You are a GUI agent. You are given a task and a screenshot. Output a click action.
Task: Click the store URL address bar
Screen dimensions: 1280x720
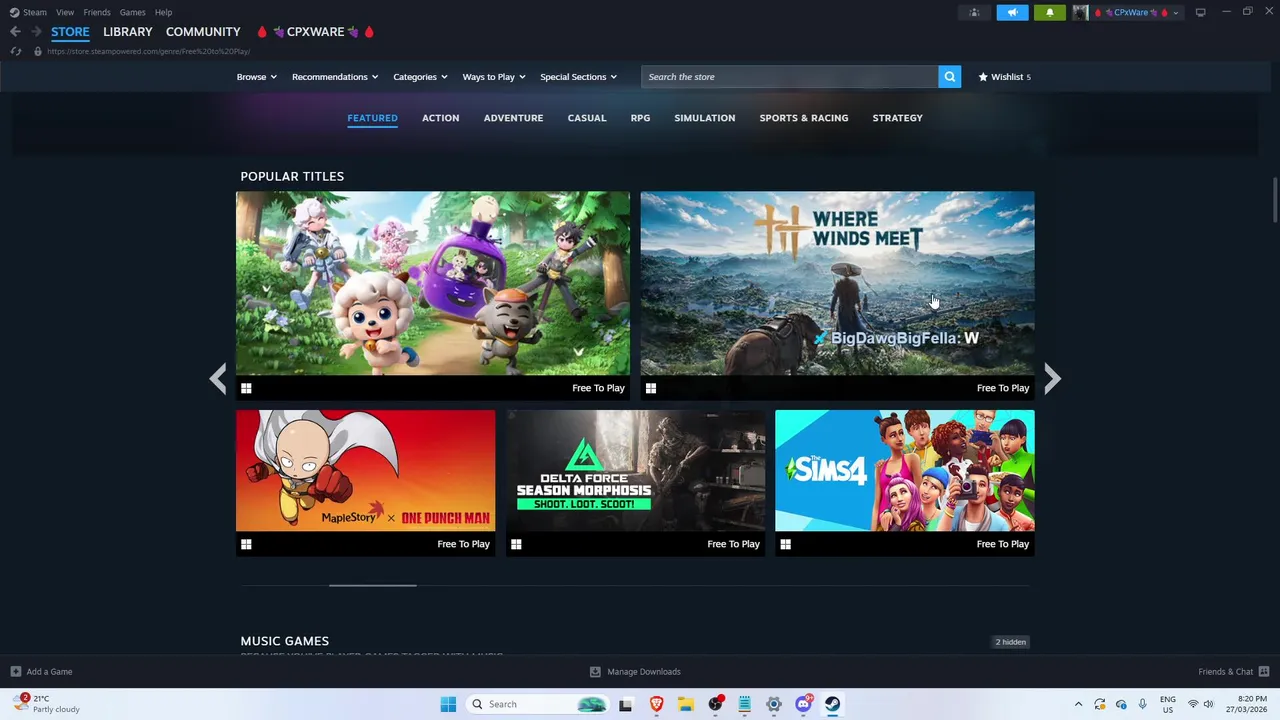click(148, 51)
